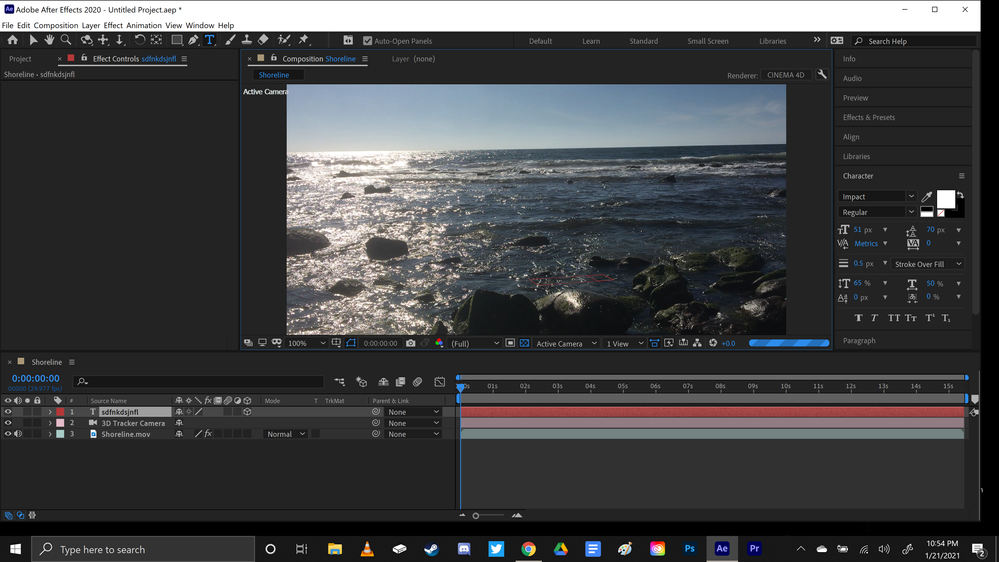Hide the Shoreline.mov layer
The width and height of the screenshot is (999, 562).
[8, 434]
